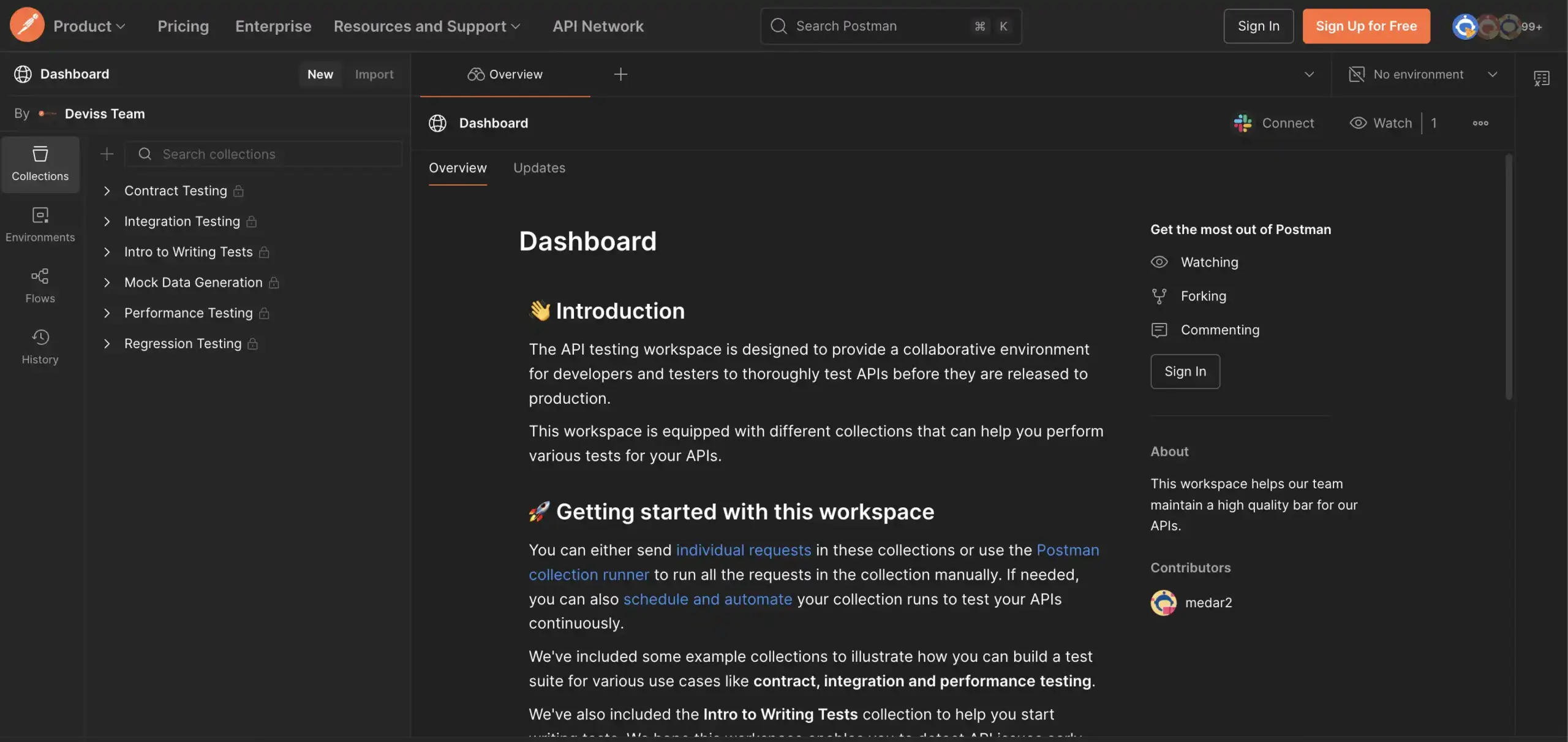Open the Flows sidebar panel
The height and width of the screenshot is (742, 1568).
click(x=40, y=286)
